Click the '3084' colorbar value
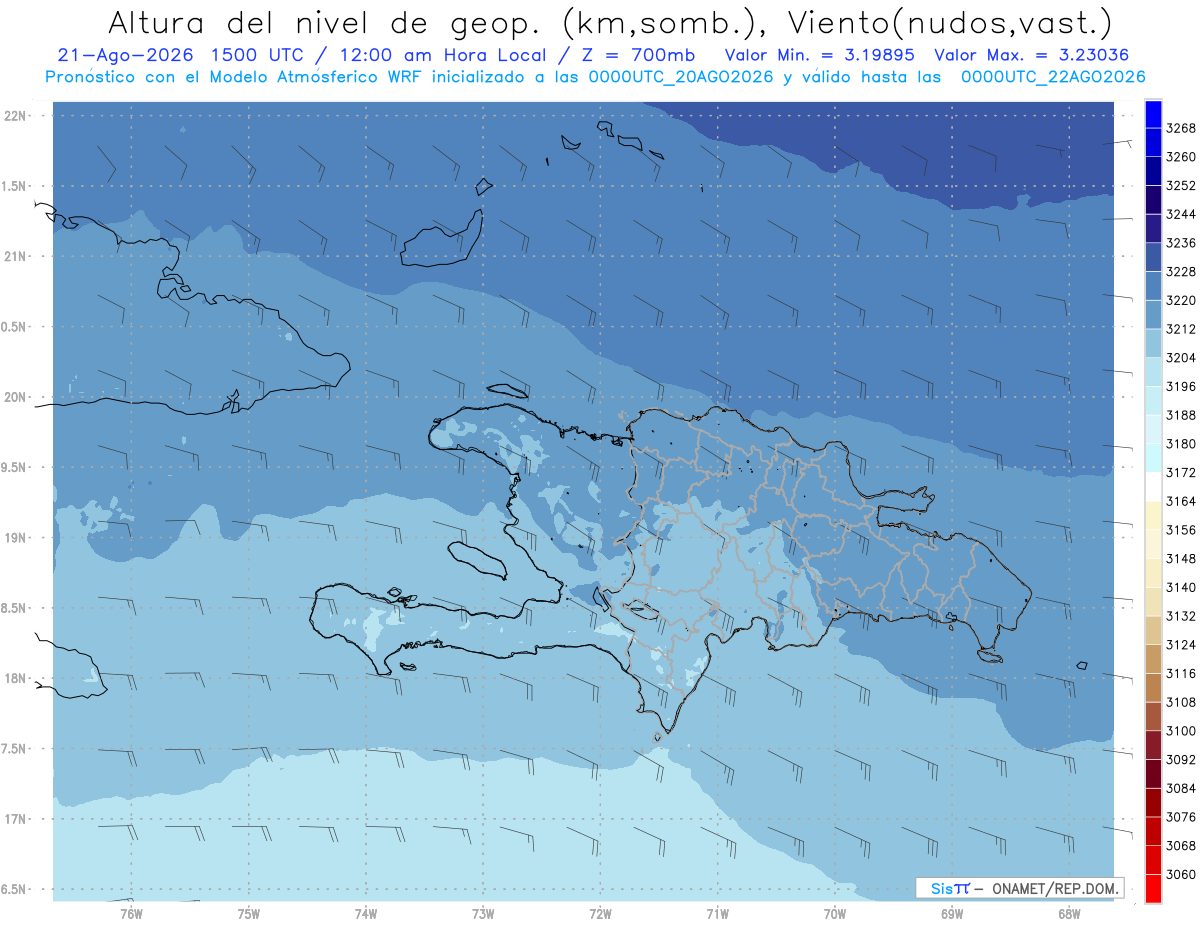Screen dimensions: 1200x927 1181,788
